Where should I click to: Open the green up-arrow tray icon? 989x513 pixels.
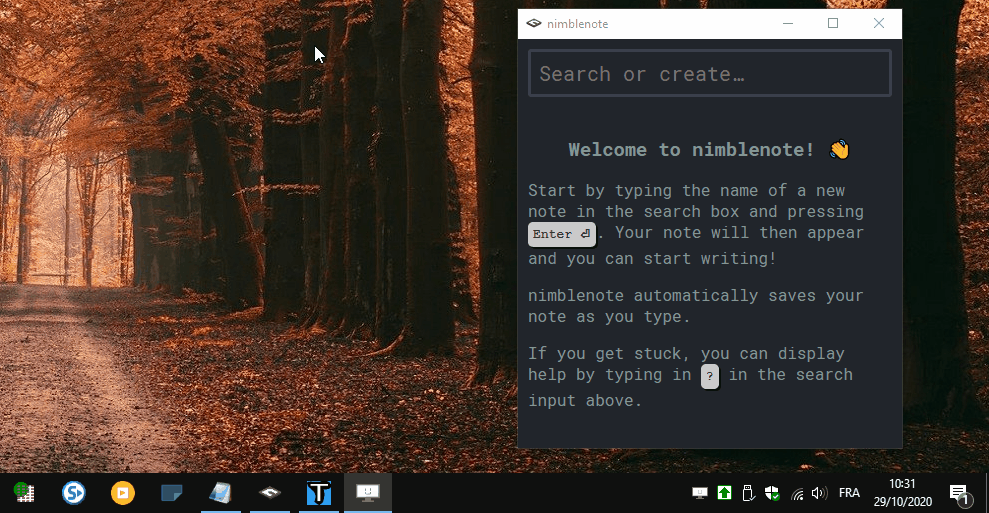[x=724, y=493]
